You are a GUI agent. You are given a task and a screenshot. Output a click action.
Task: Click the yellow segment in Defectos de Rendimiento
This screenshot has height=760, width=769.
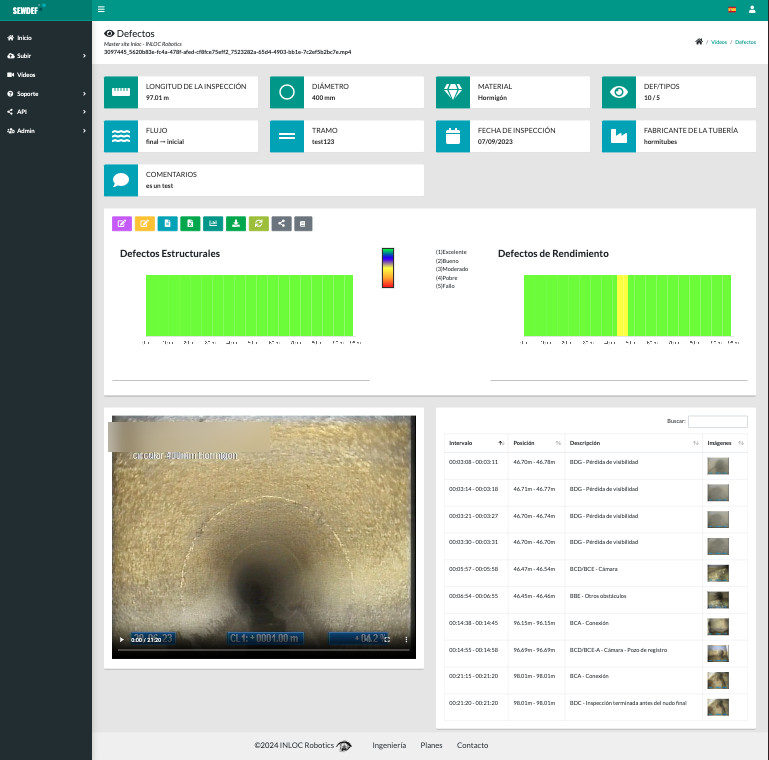622,305
